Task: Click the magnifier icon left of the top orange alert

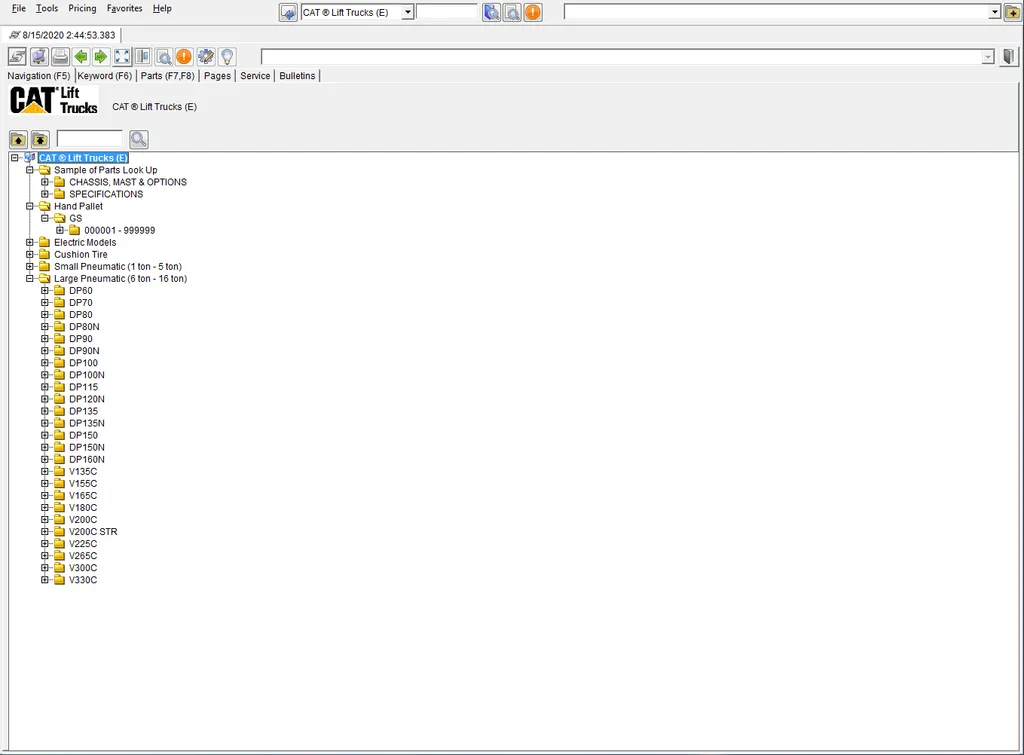Action: pos(512,12)
